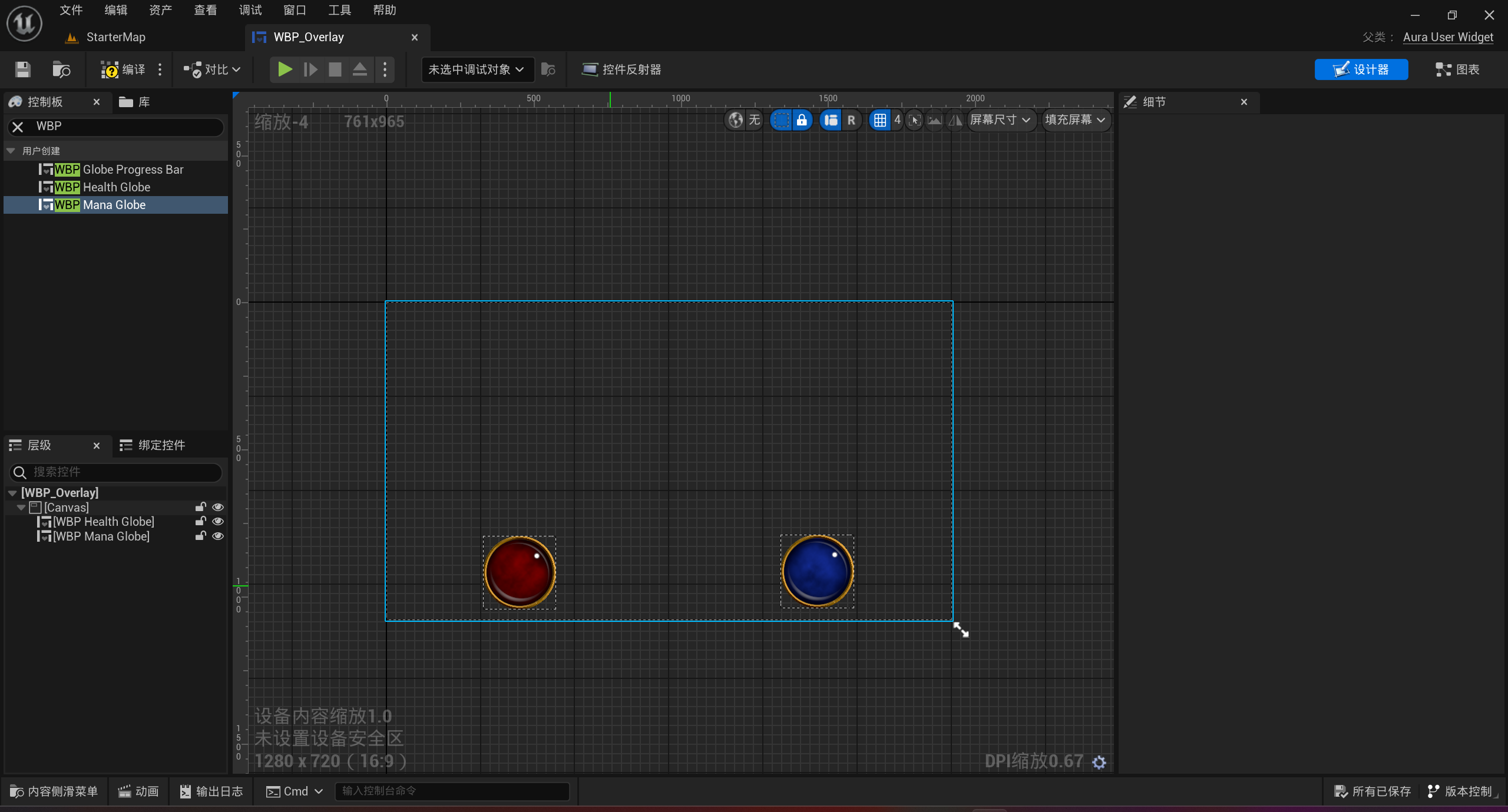Open the 未选中调试对象 debug object dropdown
The image size is (1508, 812).
[x=477, y=69]
